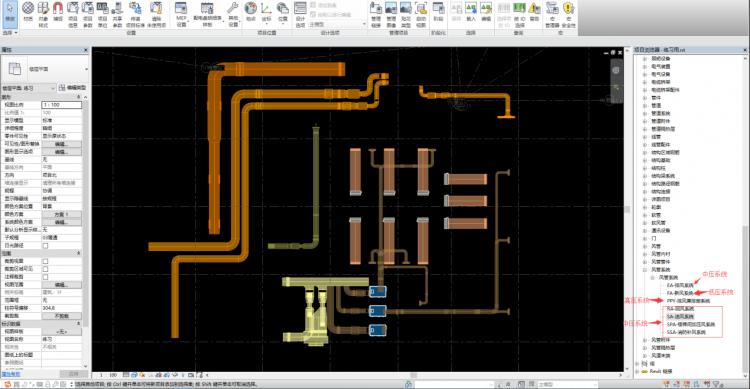Open Project Units settings

(x=102, y=14)
